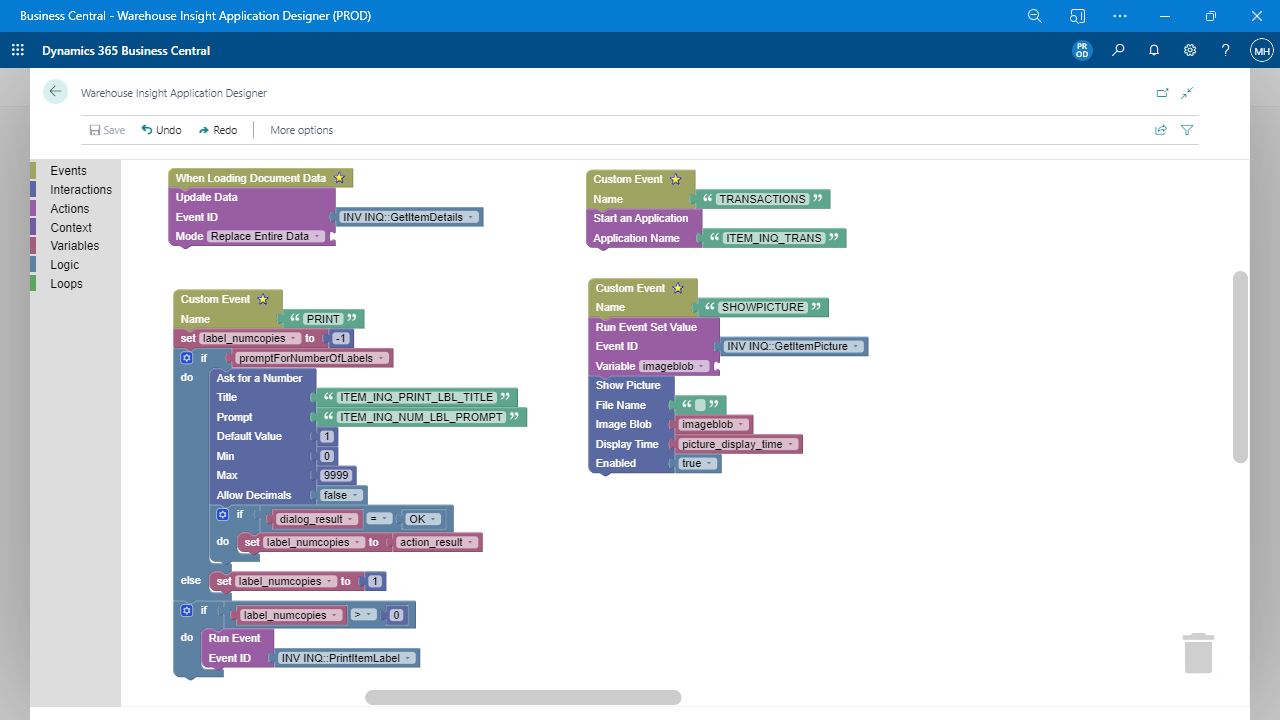The width and height of the screenshot is (1280, 720).
Task: Click the share icon above the designer canvas
Action: (x=1161, y=130)
